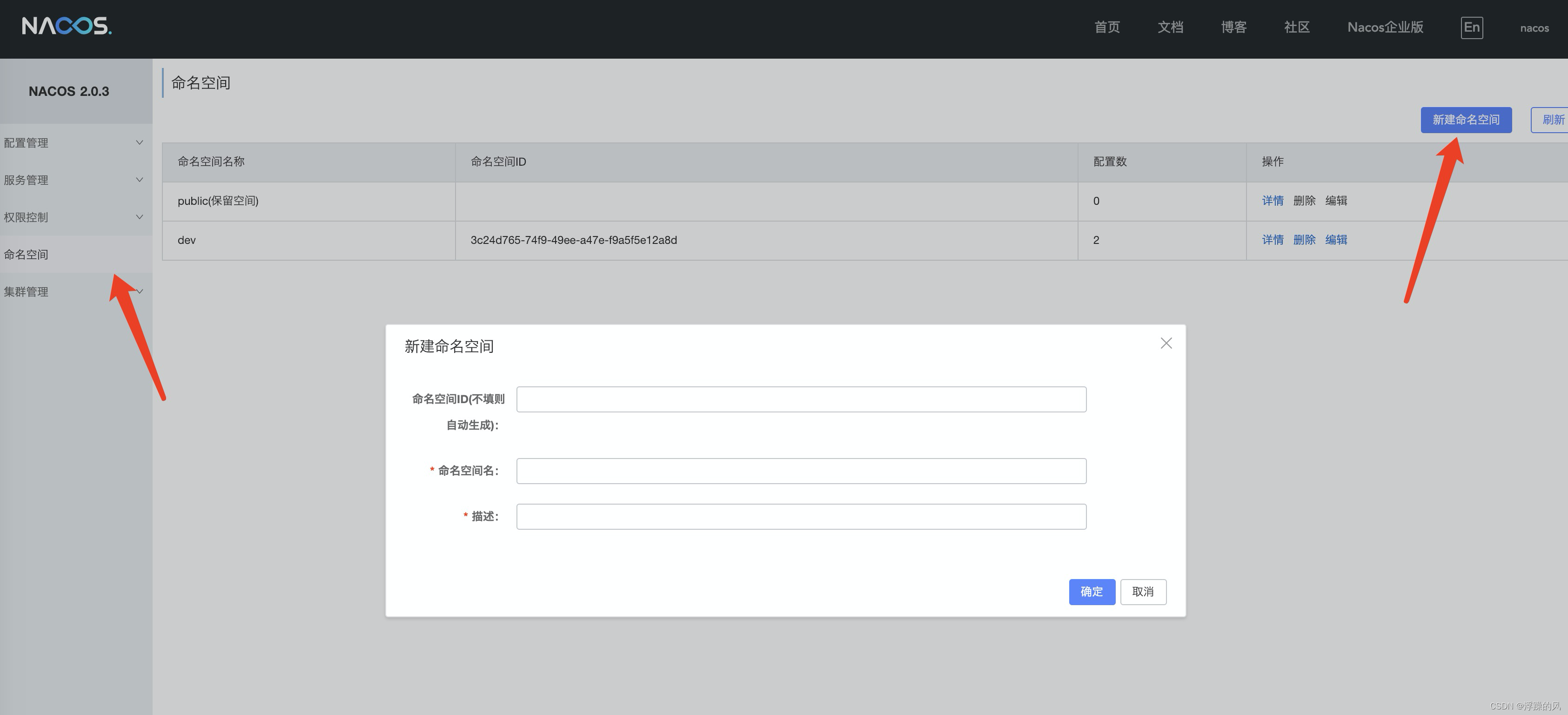Select 命名空间 in the sidebar
The width and height of the screenshot is (1568, 715).
tap(26, 255)
